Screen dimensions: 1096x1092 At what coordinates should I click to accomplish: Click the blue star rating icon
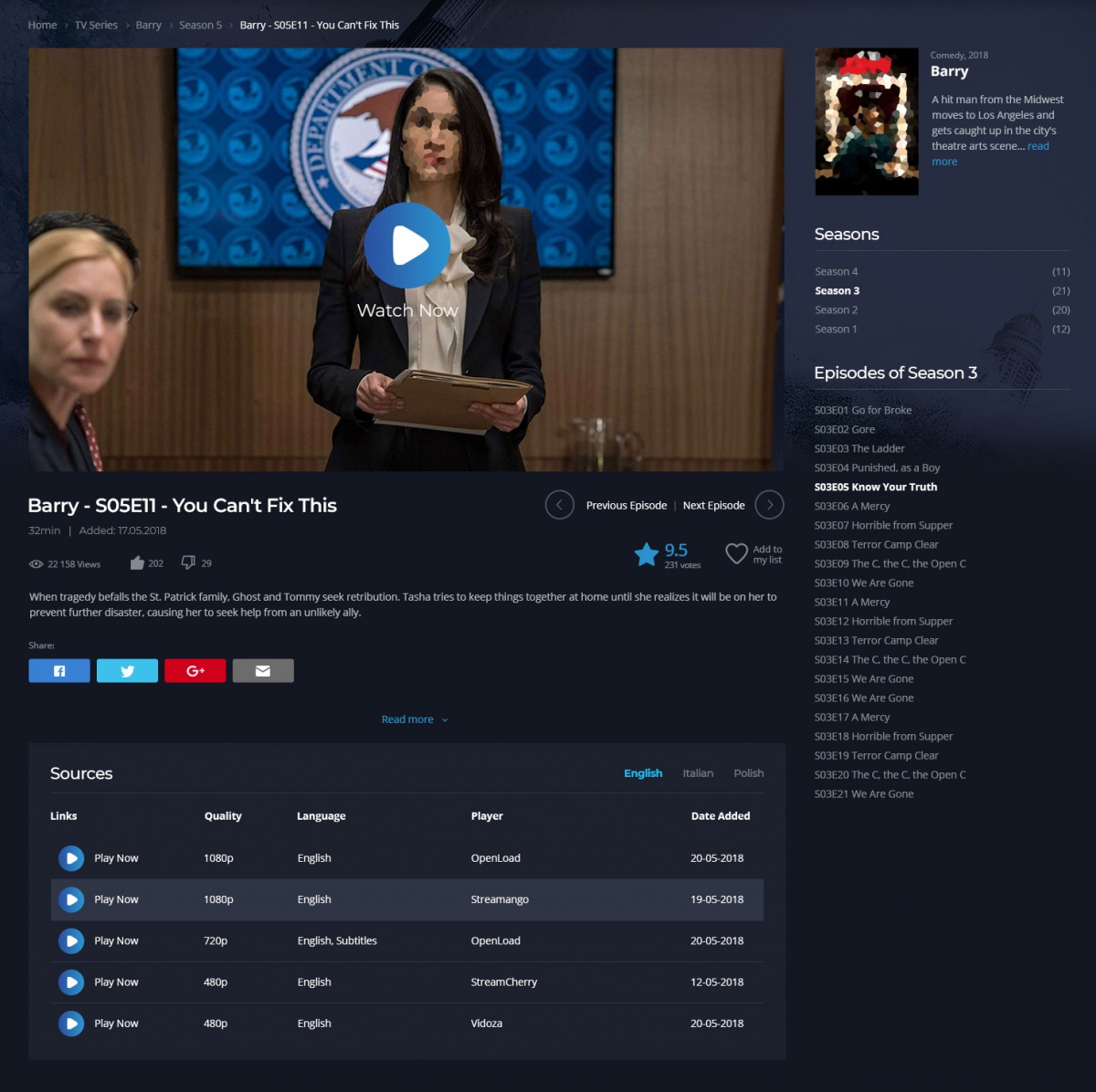tap(647, 554)
